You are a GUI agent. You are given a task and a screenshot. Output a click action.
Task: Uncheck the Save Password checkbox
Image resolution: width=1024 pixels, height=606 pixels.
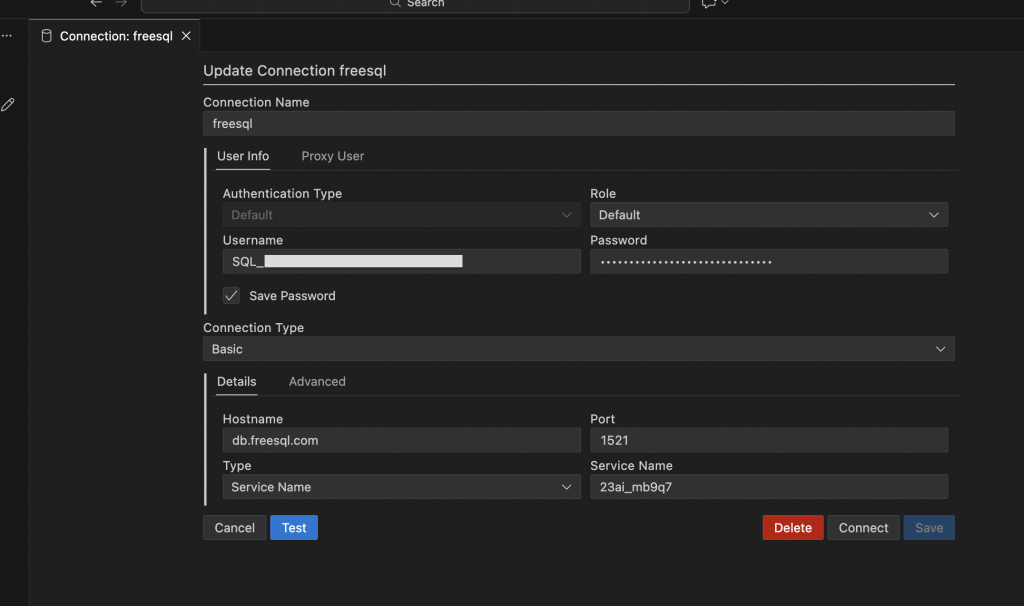coord(231,296)
